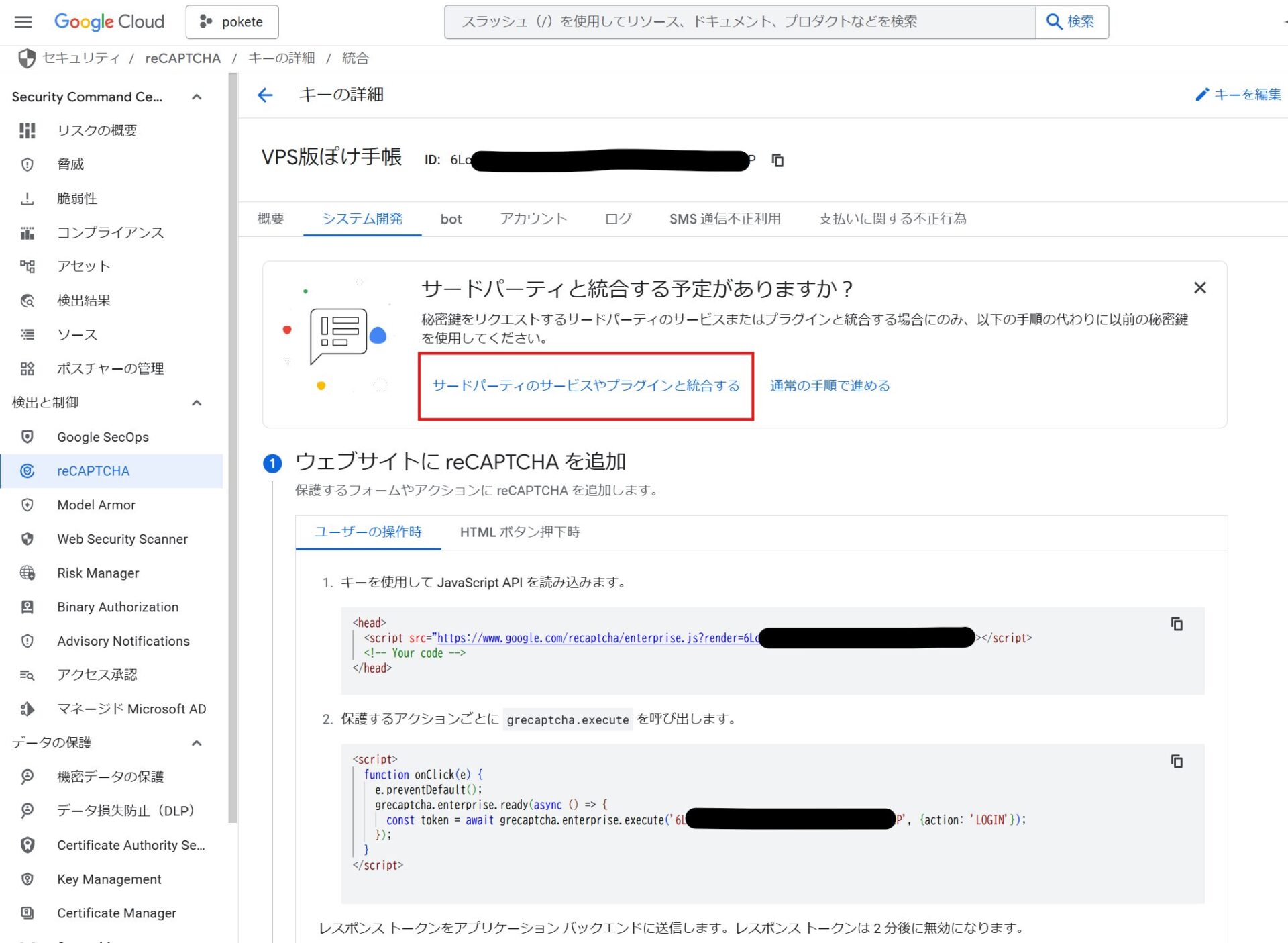Open the recaptcha enterprise.js URL link
The height and width of the screenshot is (943, 1288).
tap(598, 638)
